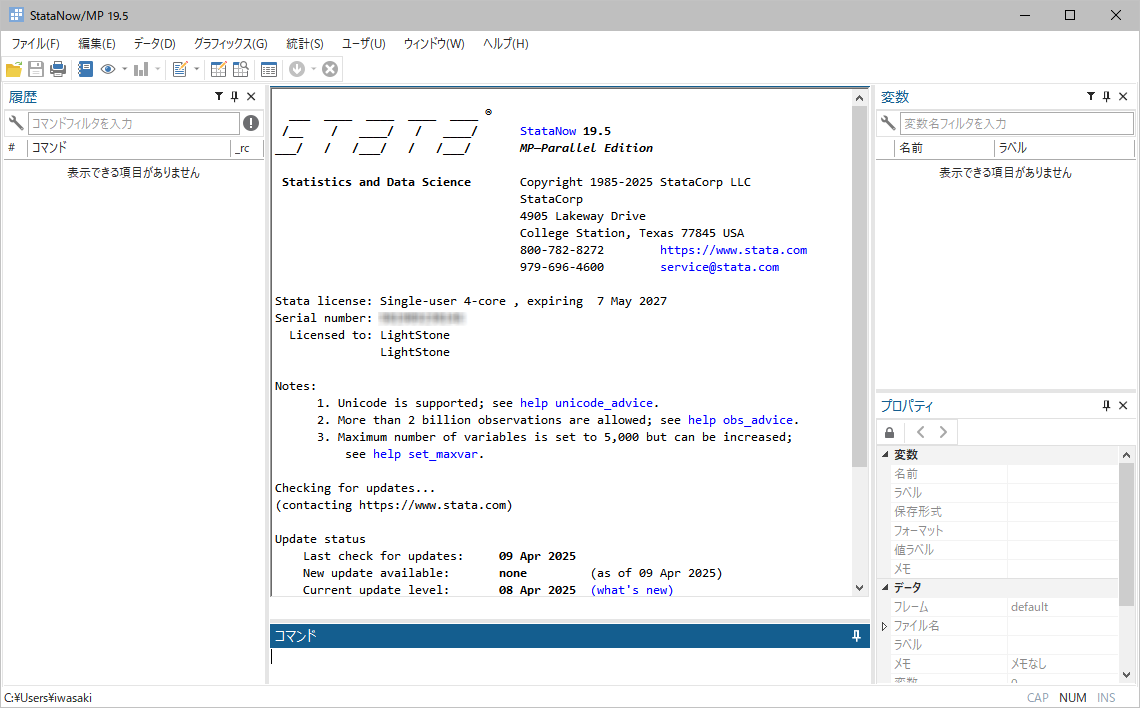Click the Results window scroll-down arrow

(x=859, y=587)
